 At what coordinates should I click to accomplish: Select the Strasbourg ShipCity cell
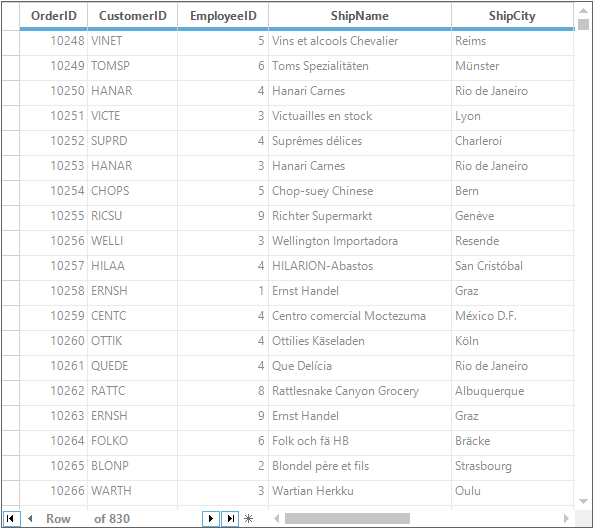[513, 466]
